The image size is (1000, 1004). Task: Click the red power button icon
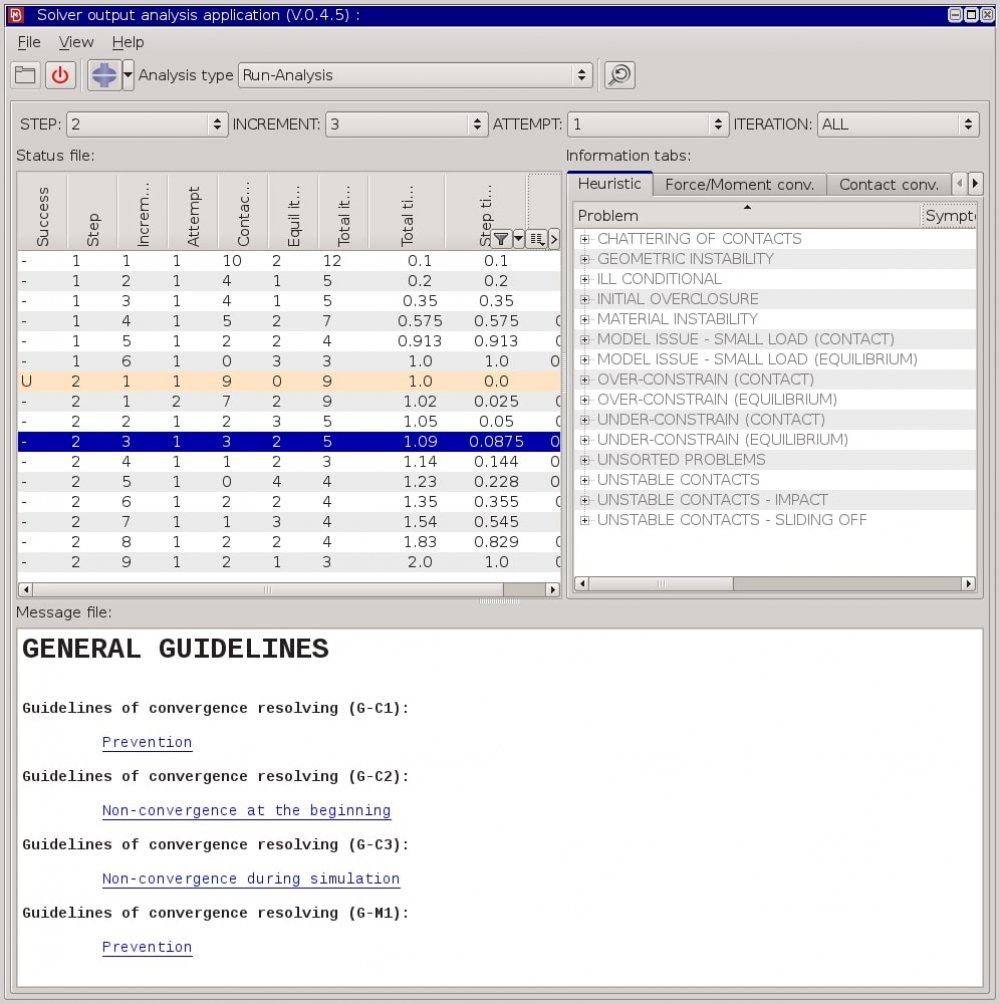60,75
